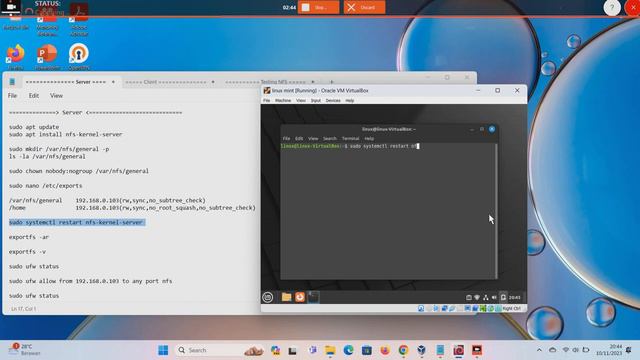Click 'sudo apt install nfs-kernel-server' line

66,134
